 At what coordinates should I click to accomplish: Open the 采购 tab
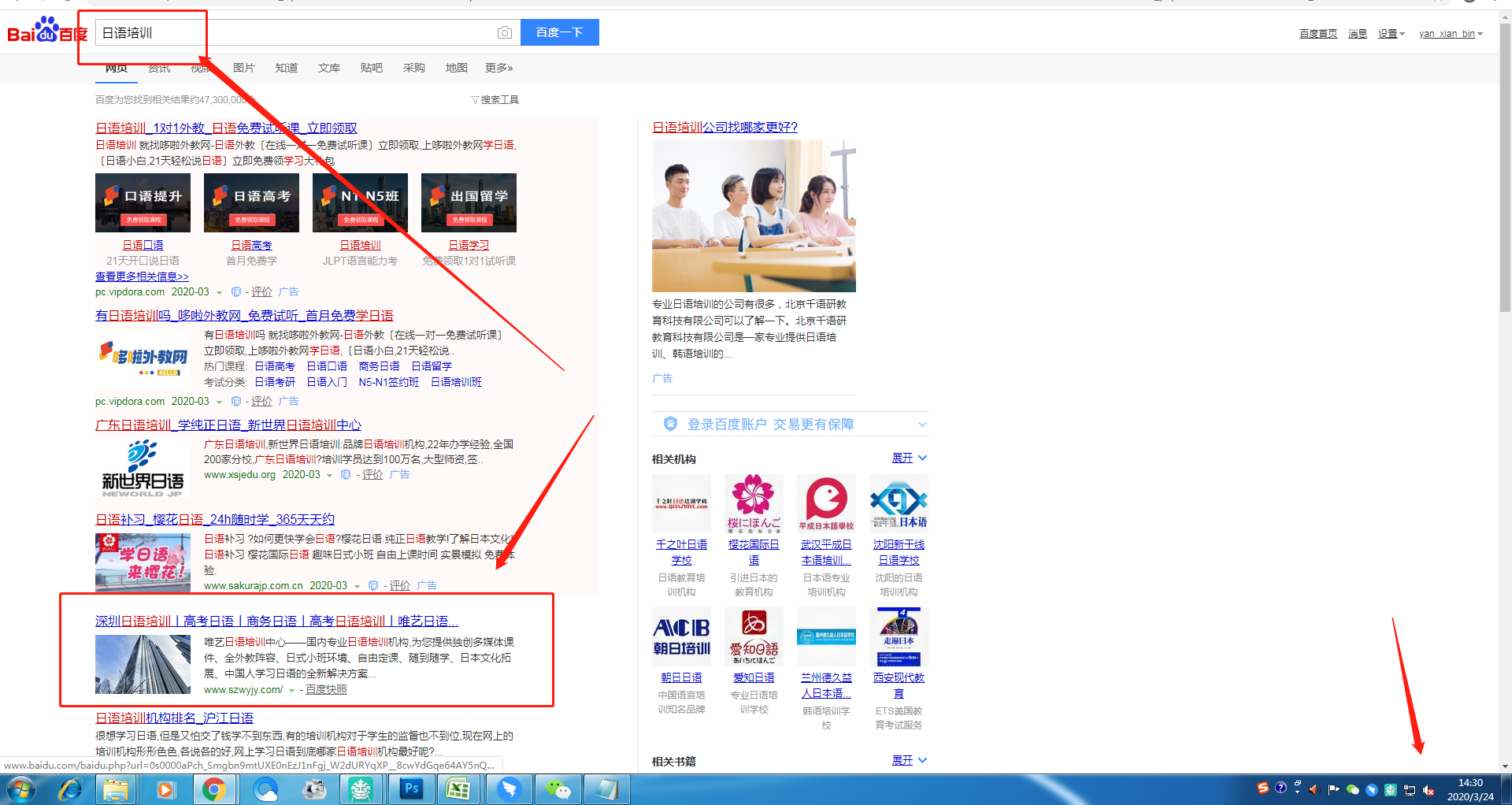pyautogui.click(x=413, y=68)
